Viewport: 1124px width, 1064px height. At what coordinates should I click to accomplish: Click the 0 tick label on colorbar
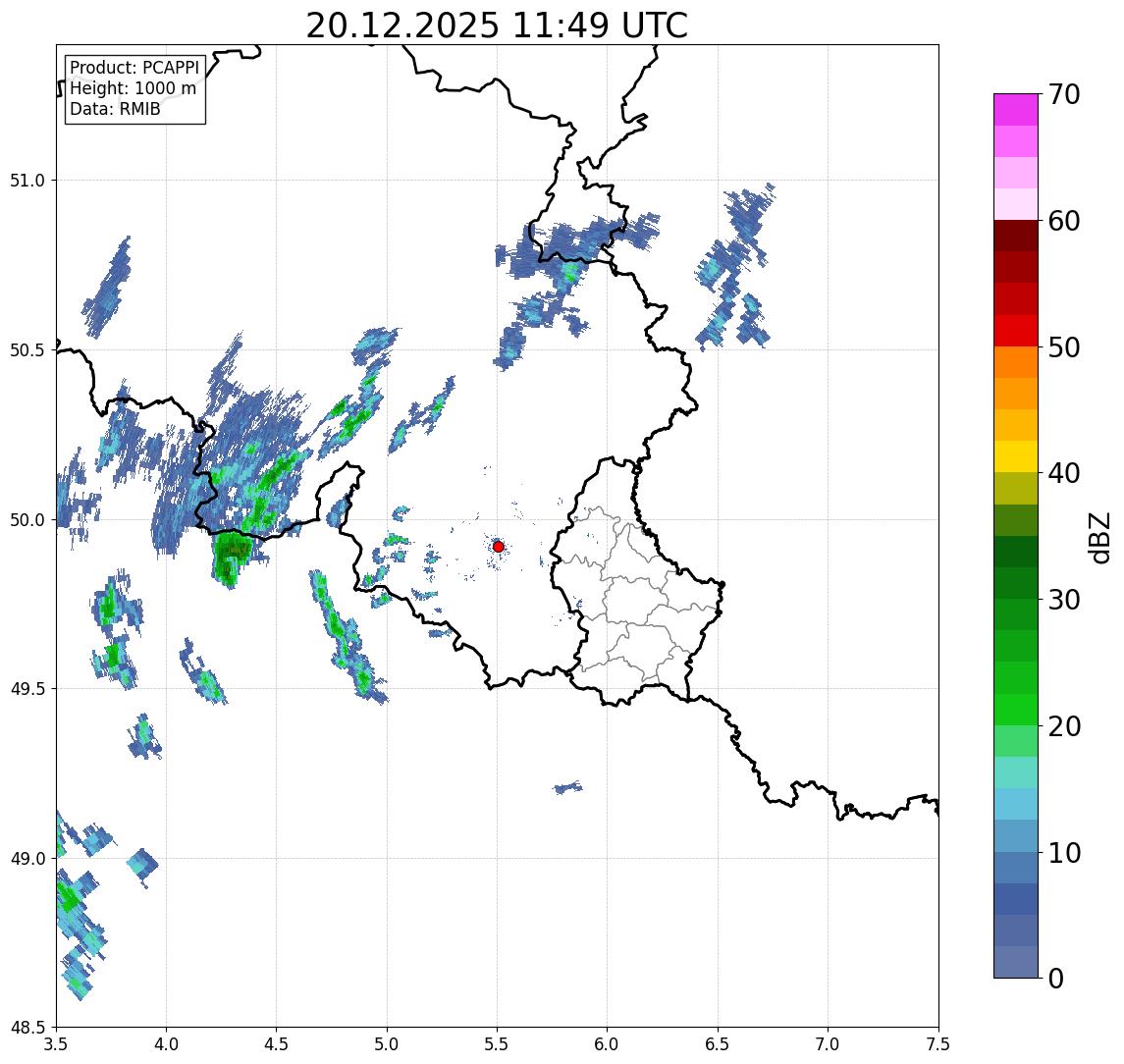pyautogui.click(x=1056, y=978)
